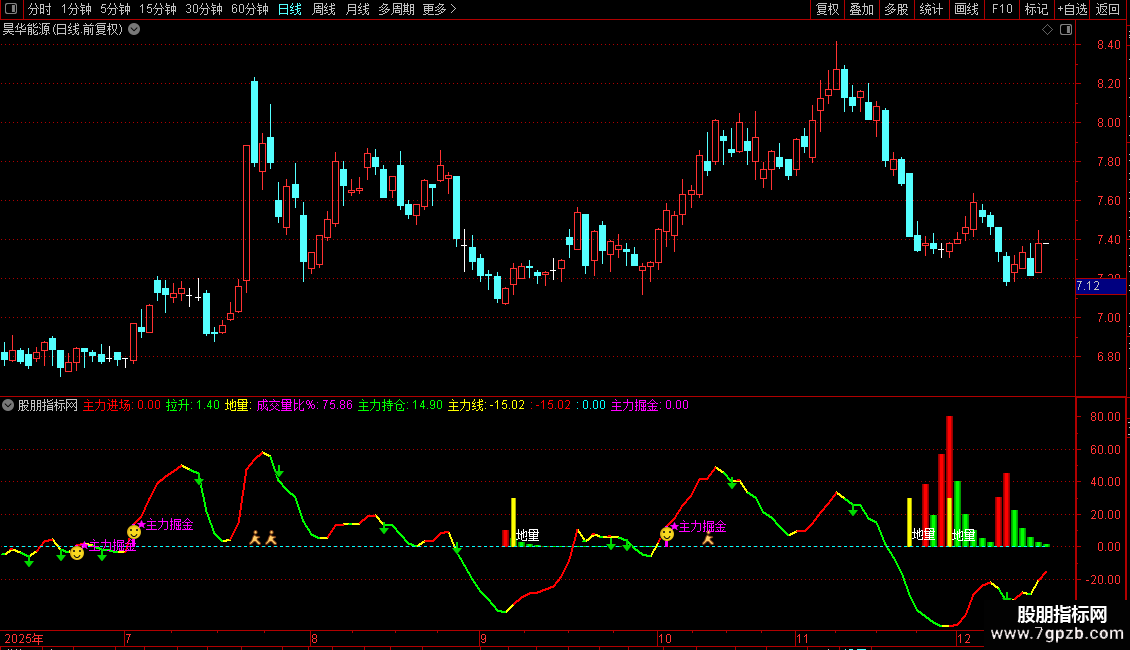Image resolution: width=1130 pixels, height=650 pixels.
Task: Switch to 周线 weekly chart
Action: pyautogui.click(x=324, y=9)
